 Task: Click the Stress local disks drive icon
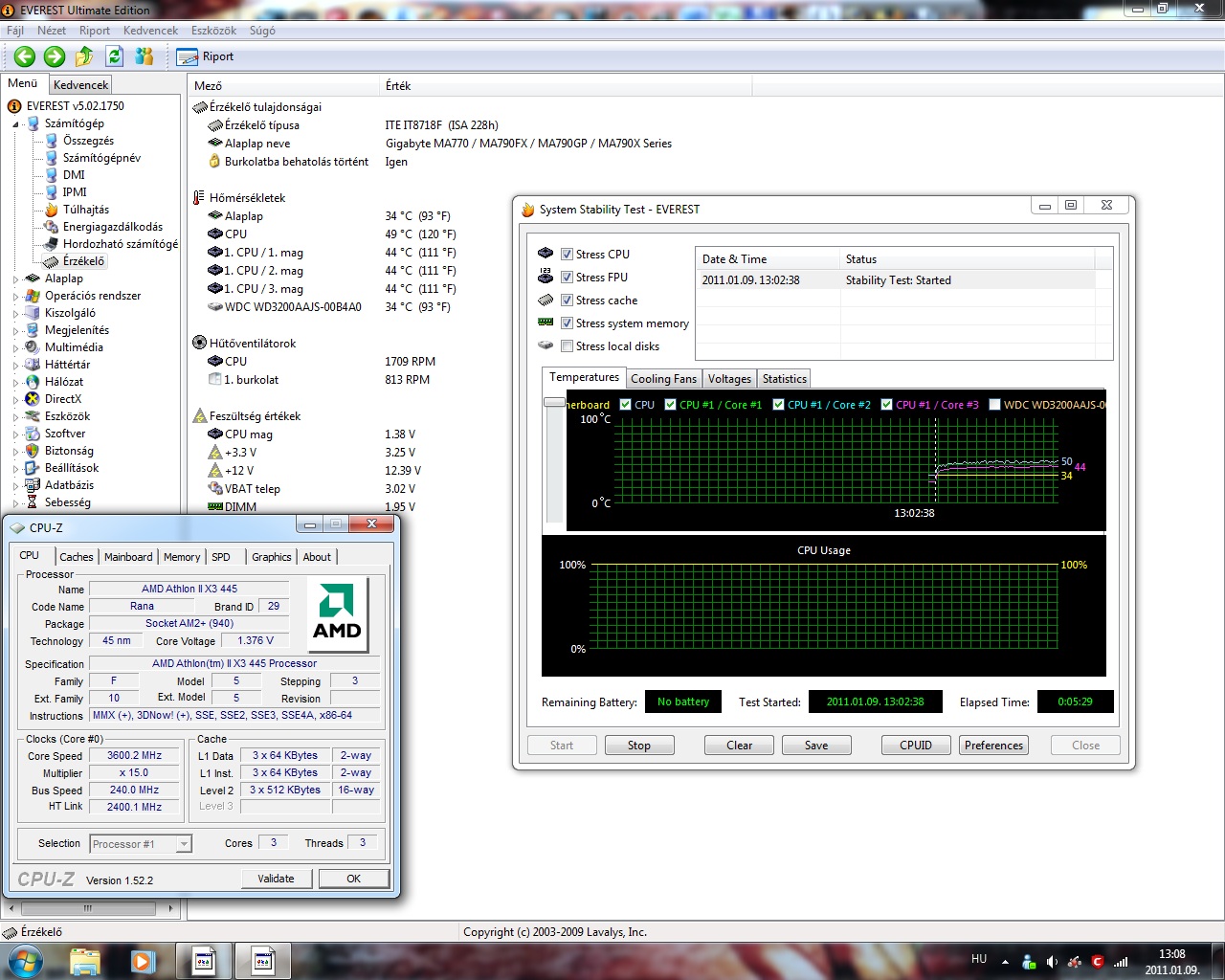pos(546,345)
